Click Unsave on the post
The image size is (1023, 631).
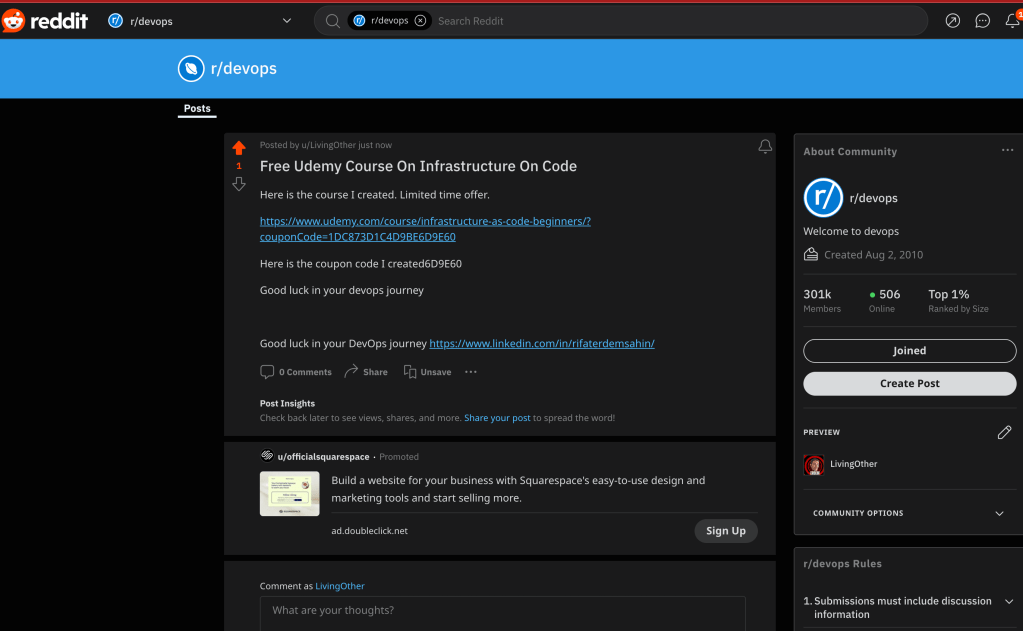427,372
